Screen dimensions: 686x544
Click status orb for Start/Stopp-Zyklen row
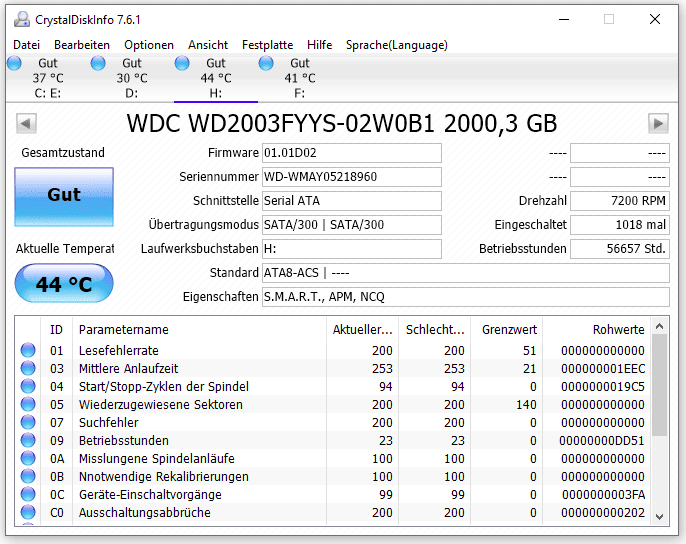point(28,386)
